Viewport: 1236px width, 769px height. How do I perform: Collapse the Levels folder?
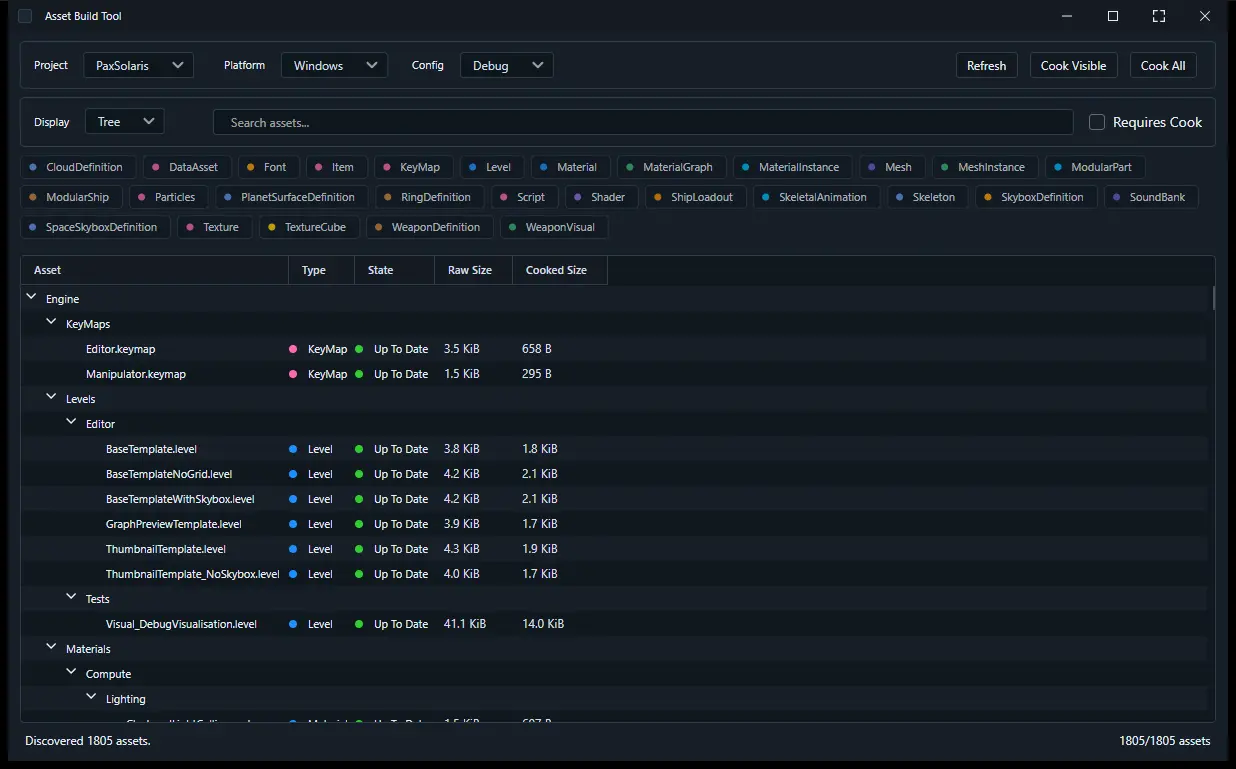coord(52,398)
